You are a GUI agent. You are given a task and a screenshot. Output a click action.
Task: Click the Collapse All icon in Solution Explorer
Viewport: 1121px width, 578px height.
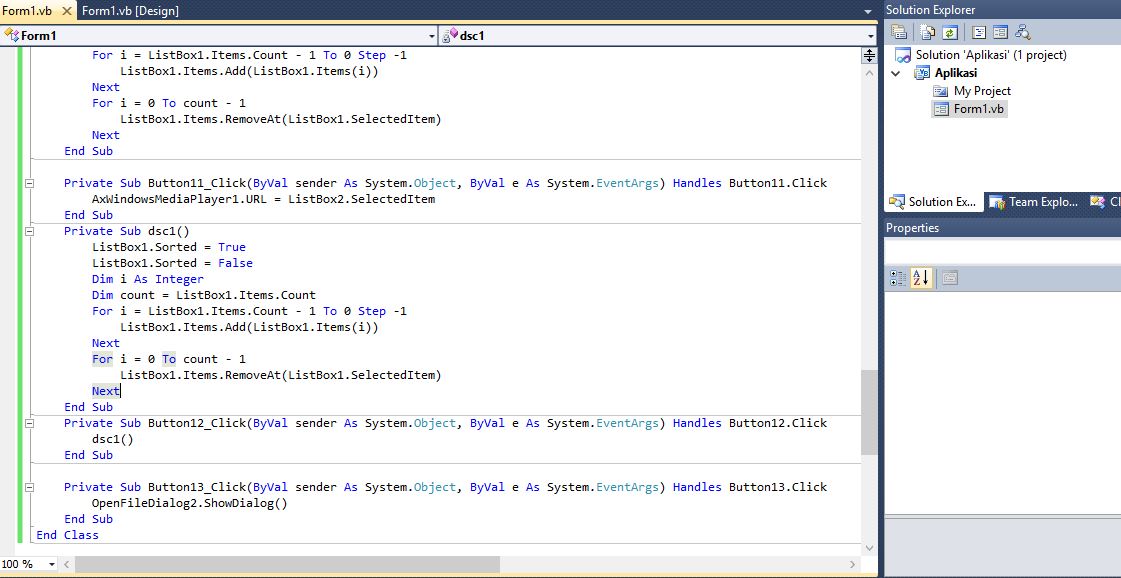coord(896,32)
